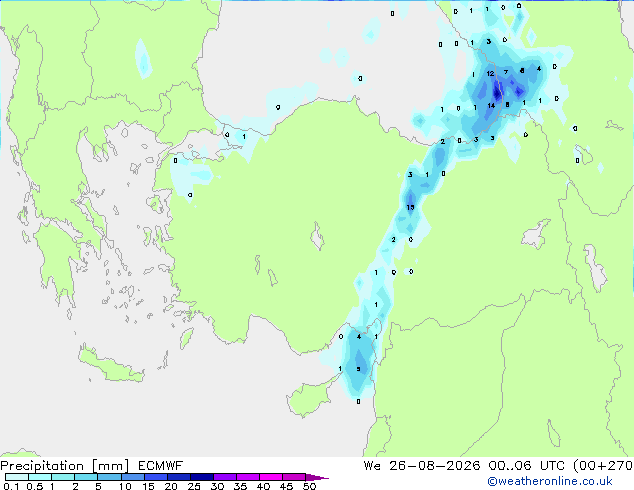Click the legend scale label '45'
Image resolution: width=634 pixels, height=490 pixels.
coord(286,486)
